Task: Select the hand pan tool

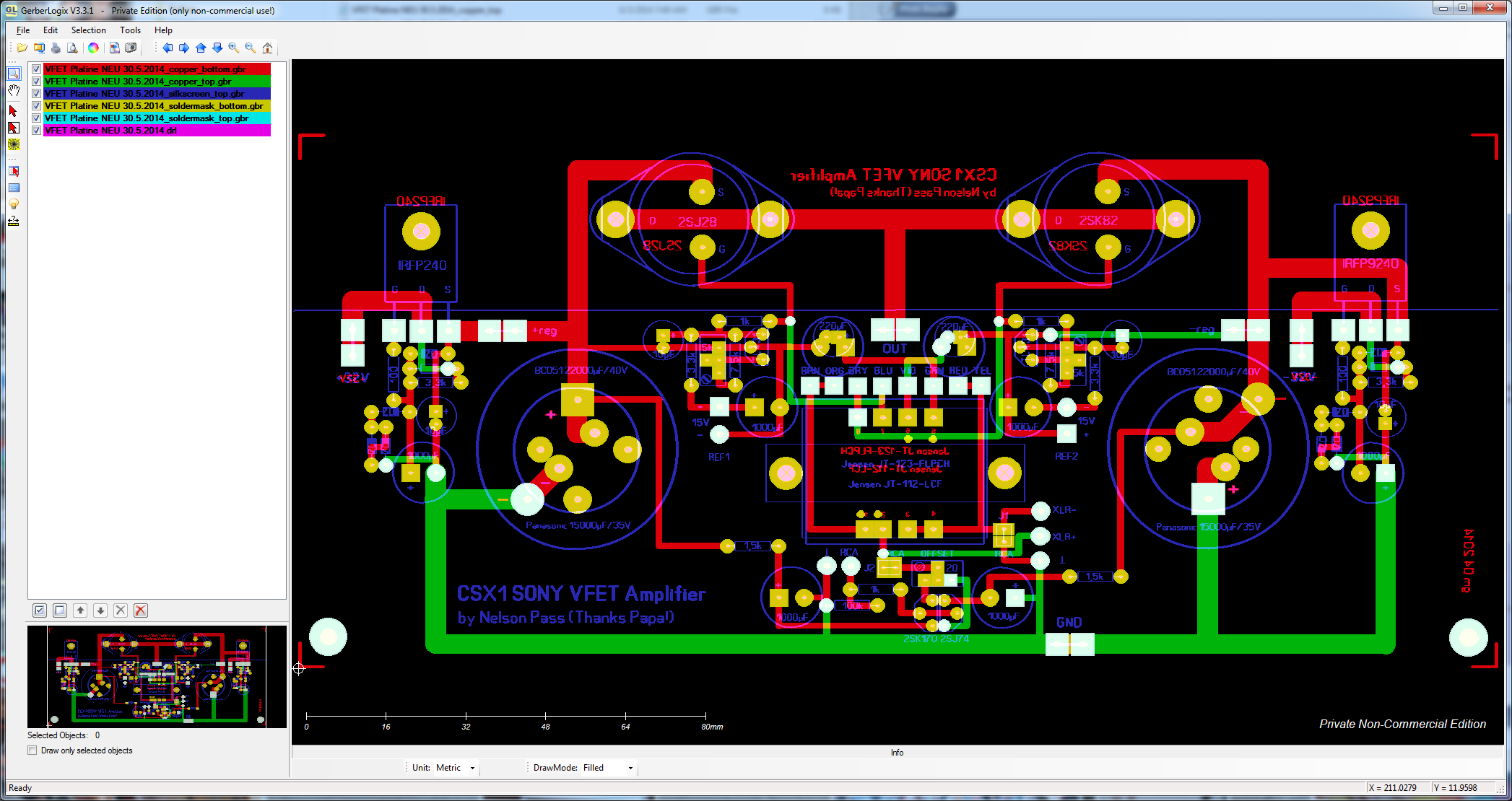Action: coord(14,91)
